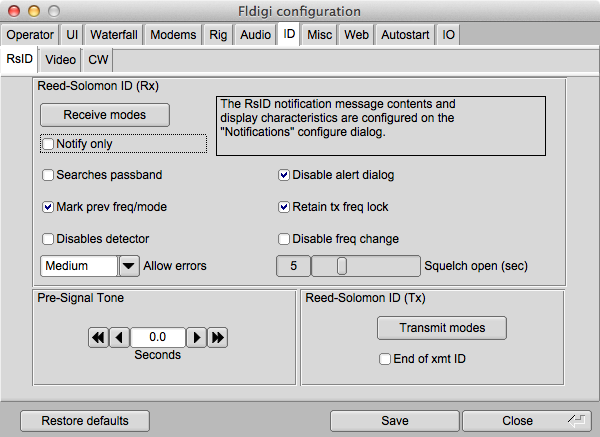Open Transmit modes settings

(x=442, y=328)
